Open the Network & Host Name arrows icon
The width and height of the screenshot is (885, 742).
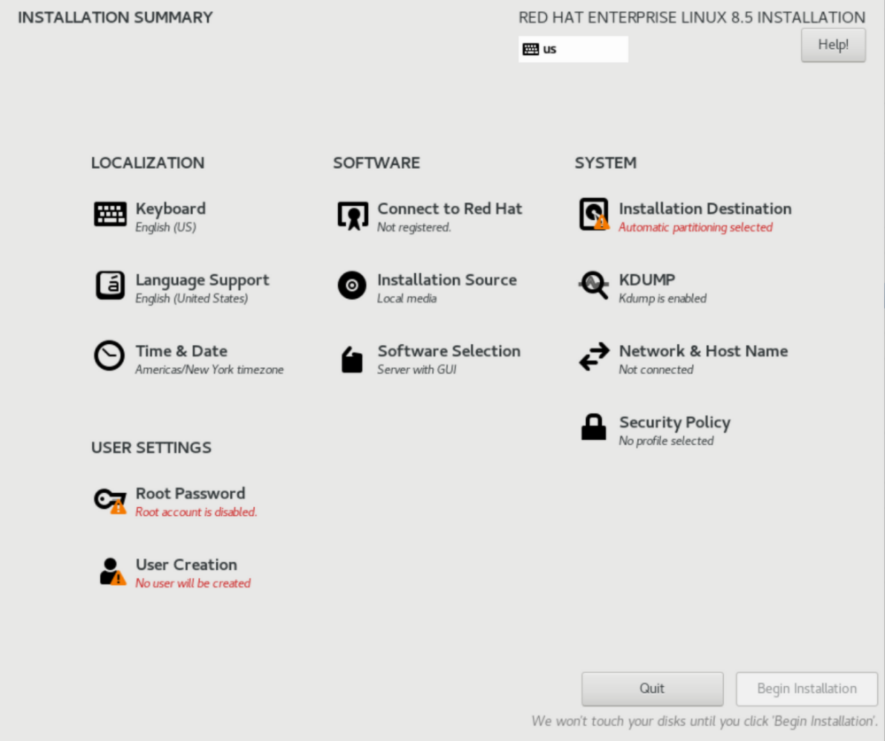coord(594,357)
